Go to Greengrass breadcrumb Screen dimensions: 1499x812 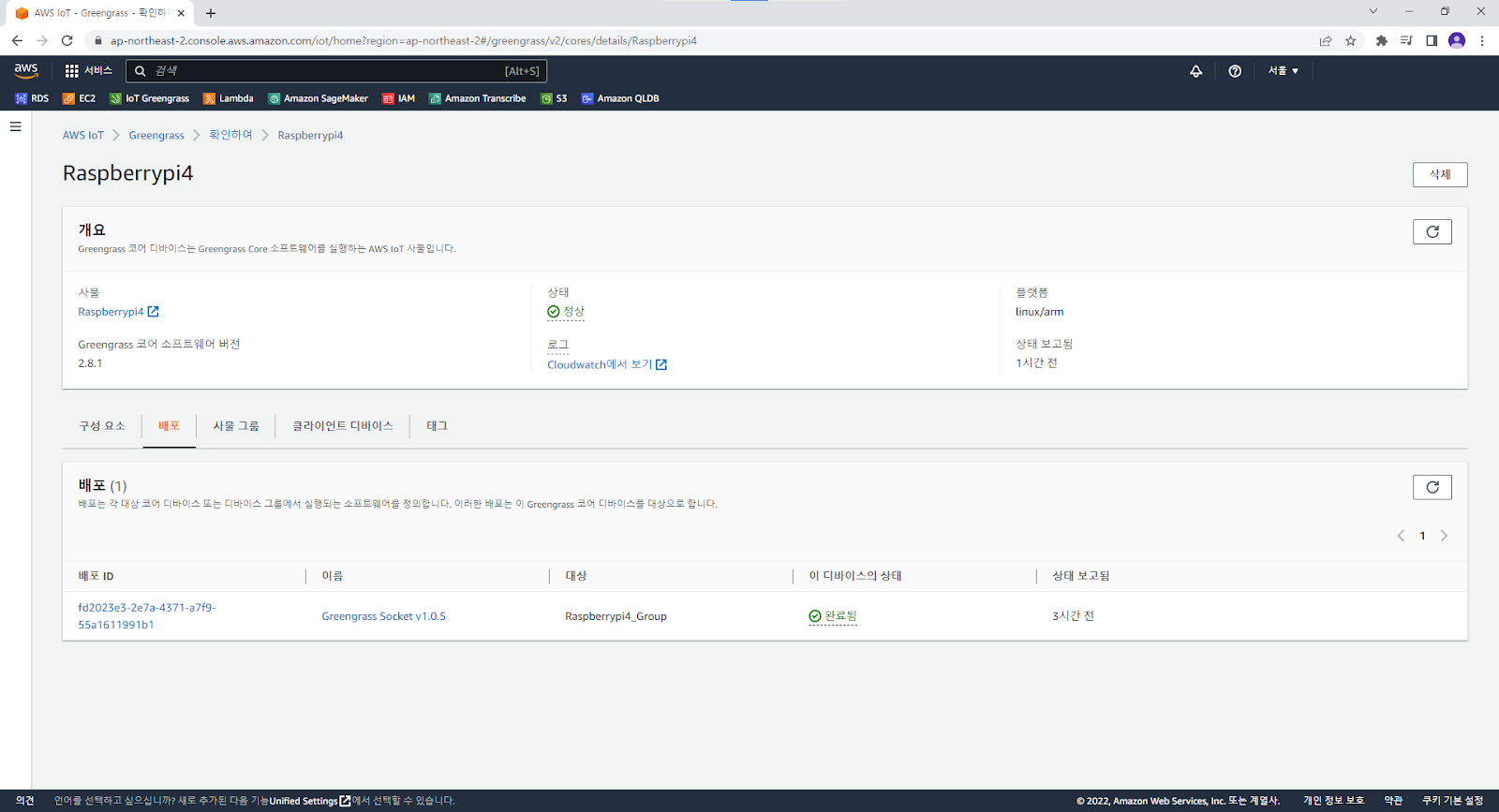156,136
